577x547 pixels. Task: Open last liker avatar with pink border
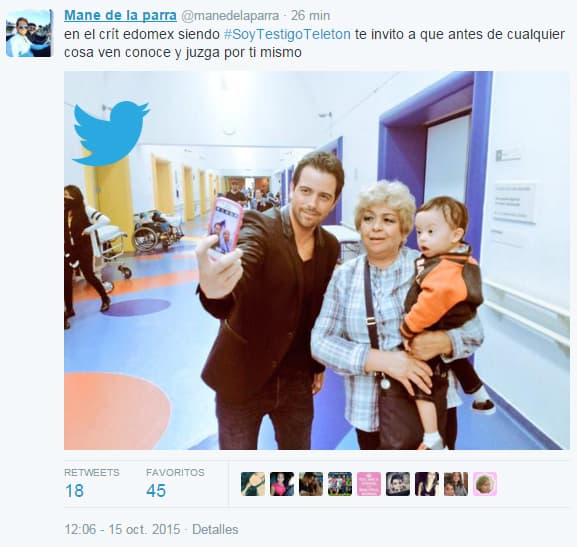click(x=485, y=484)
